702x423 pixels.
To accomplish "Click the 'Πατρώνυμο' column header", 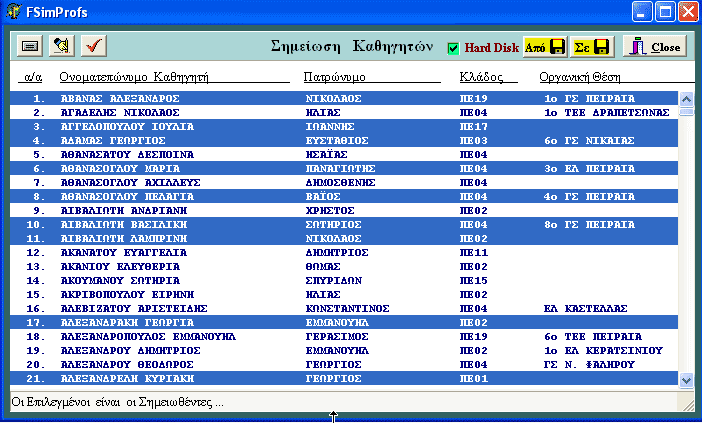I will click(334, 76).
